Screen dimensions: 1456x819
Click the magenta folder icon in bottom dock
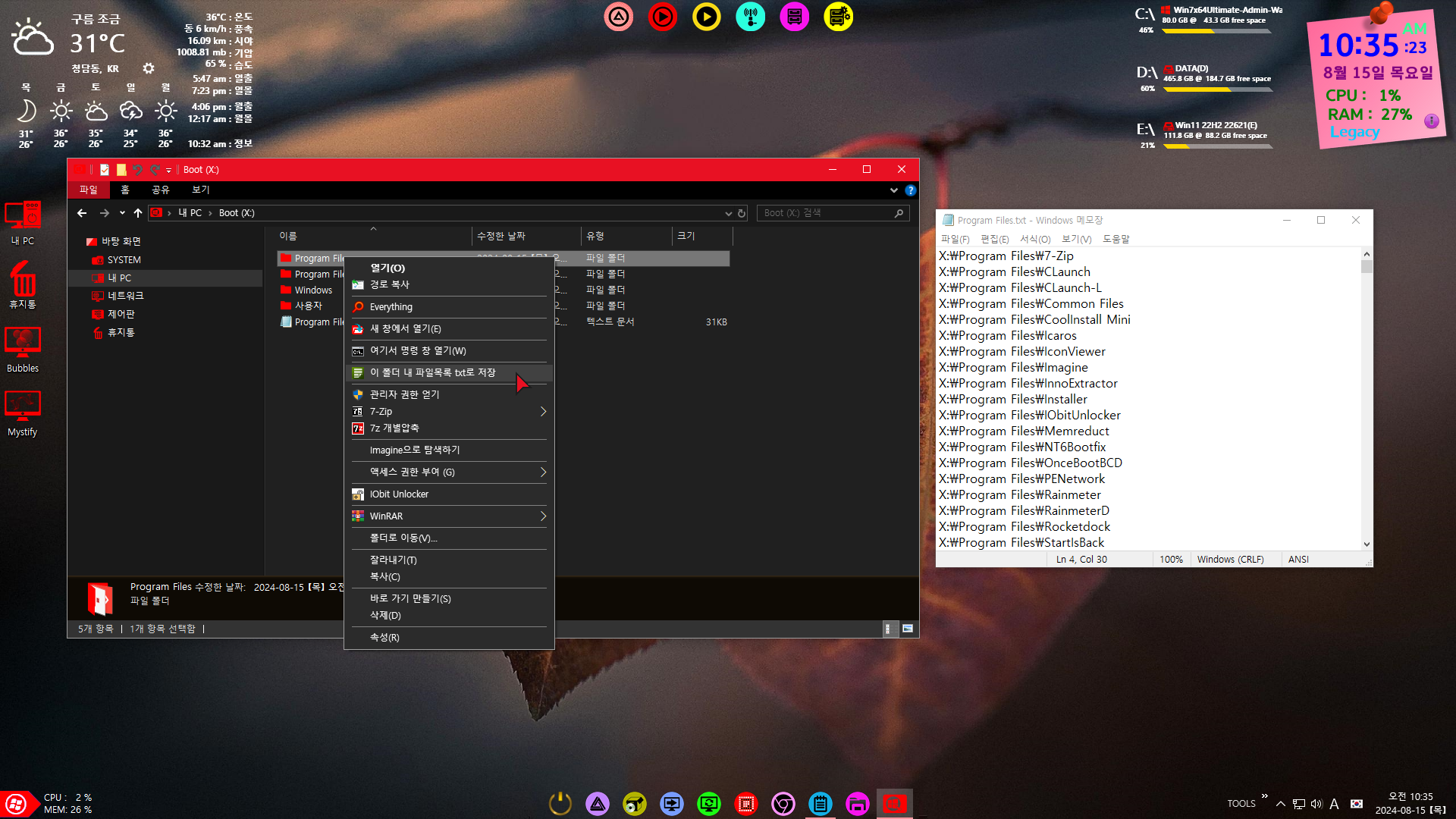pyautogui.click(x=858, y=803)
